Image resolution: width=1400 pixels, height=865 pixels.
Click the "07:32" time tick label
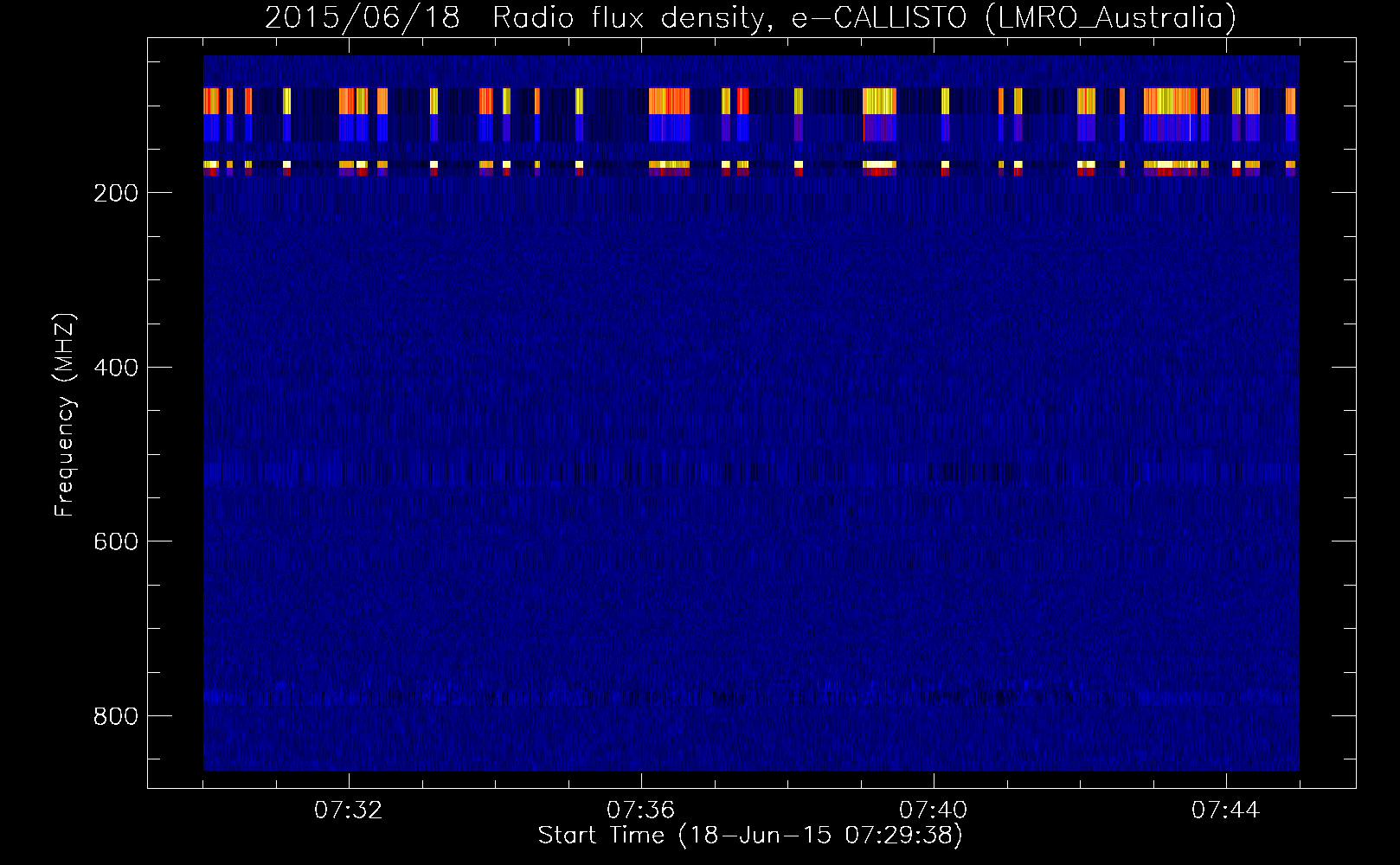(349, 811)
